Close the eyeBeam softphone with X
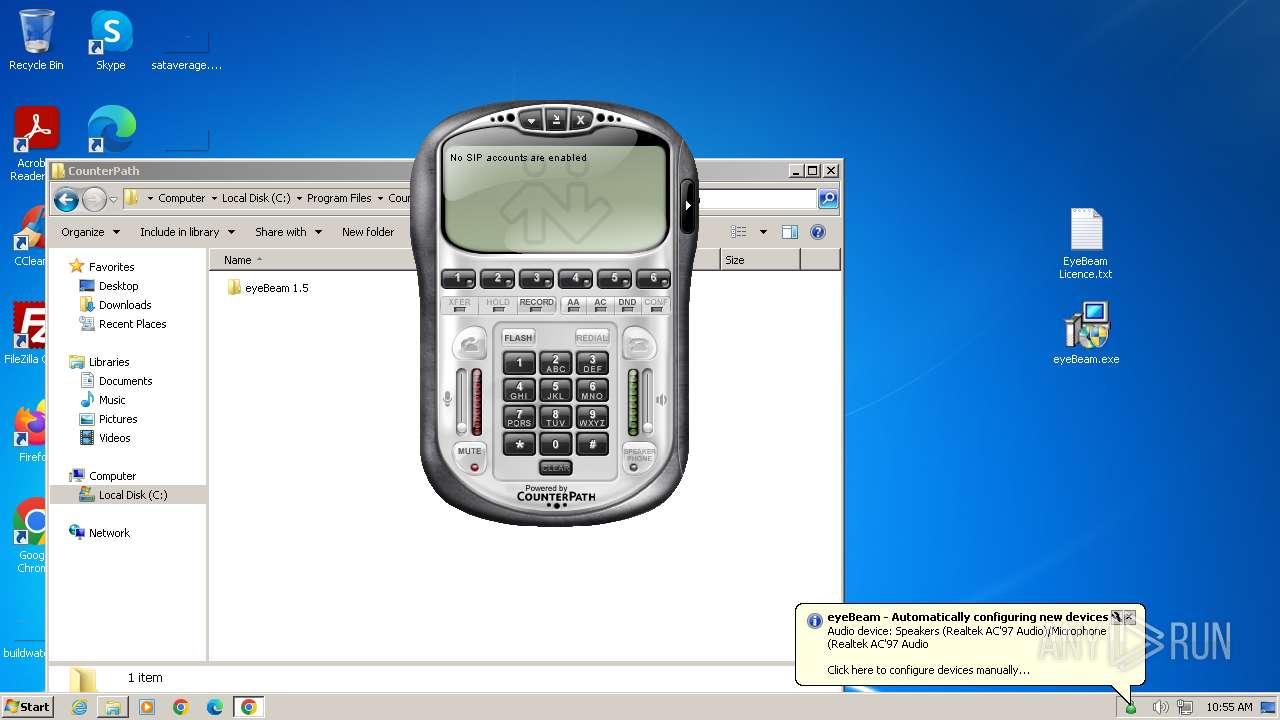 click(580, 120)
